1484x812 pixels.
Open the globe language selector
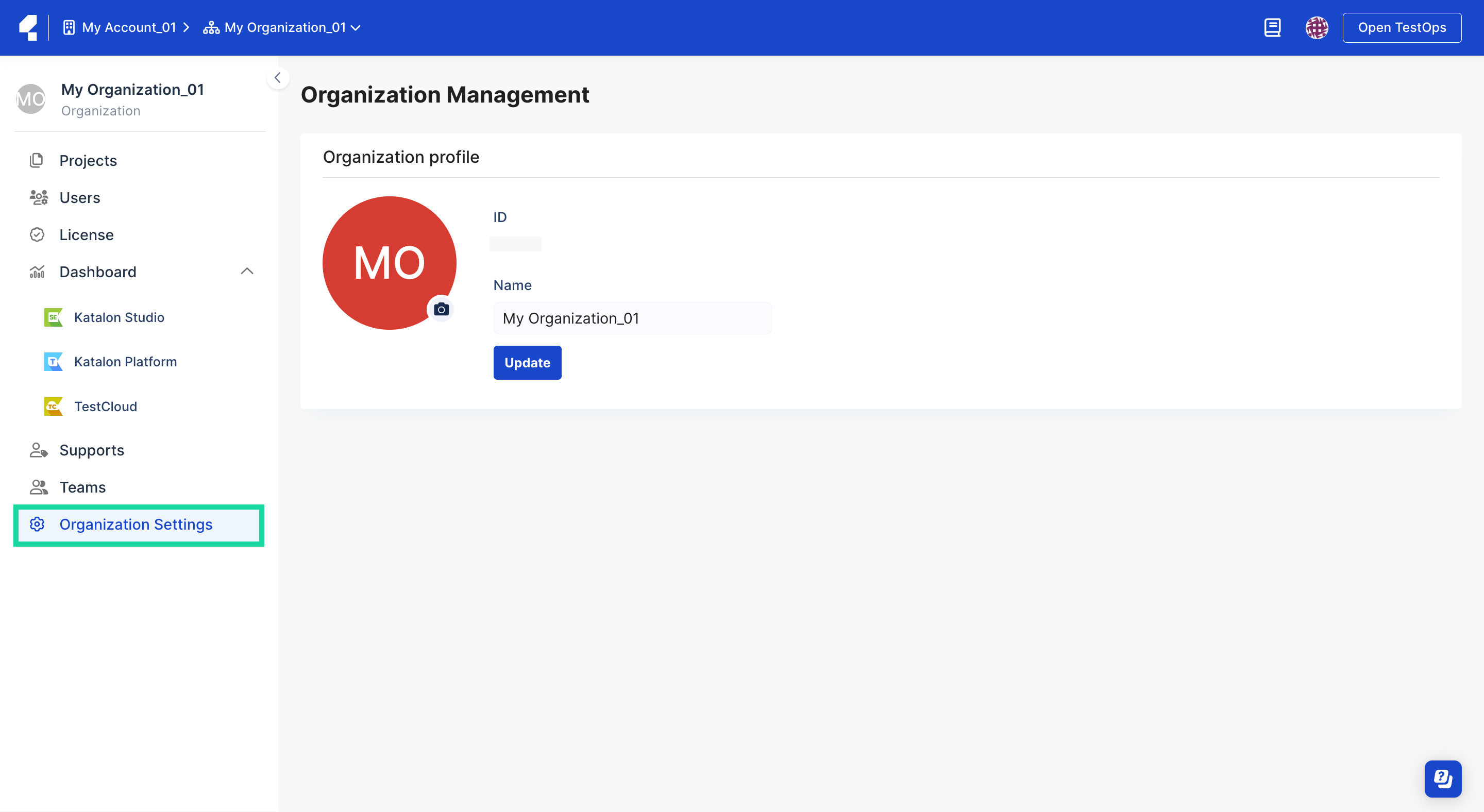click(1317, 27)
